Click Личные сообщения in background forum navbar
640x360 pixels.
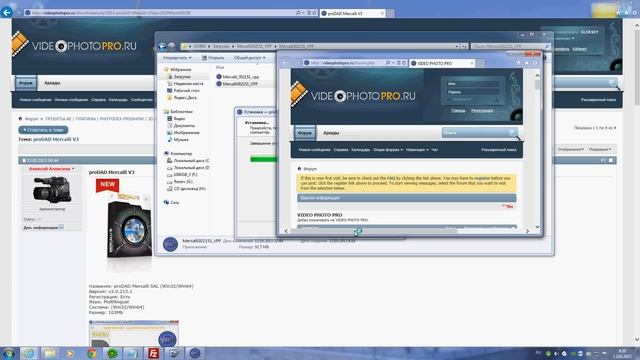[71, 100]
